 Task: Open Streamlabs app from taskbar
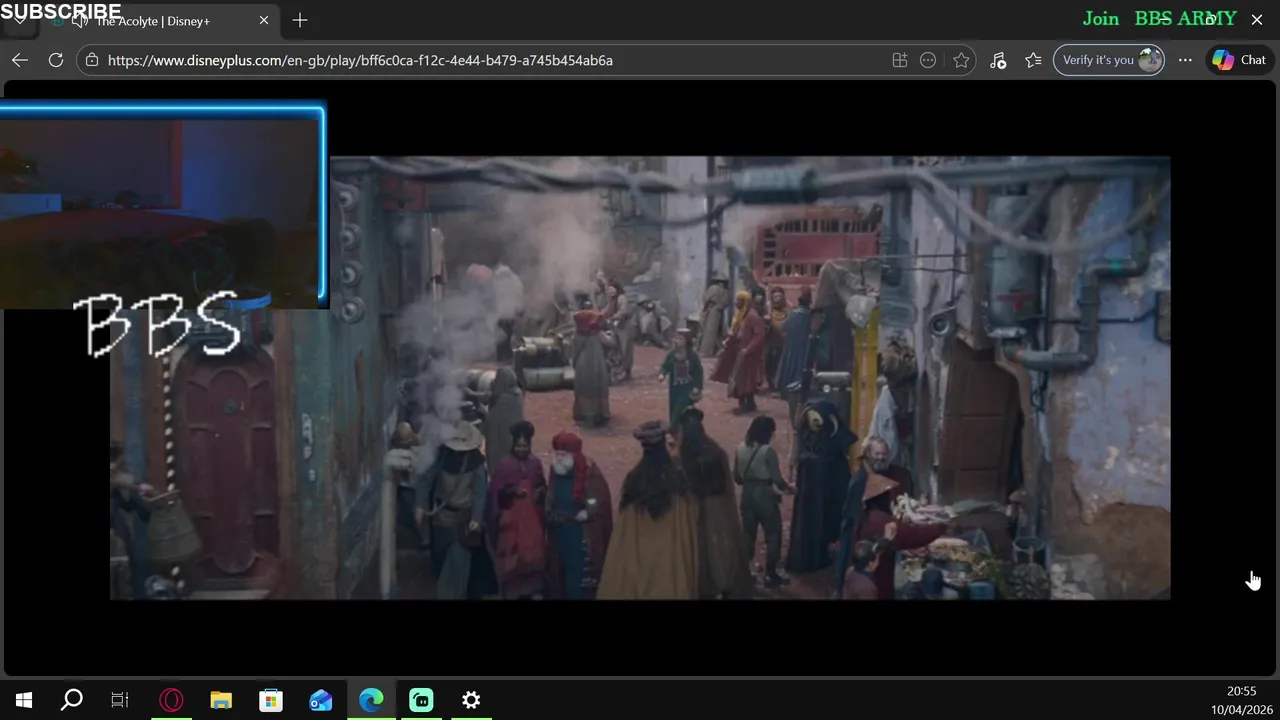pos(421,700)
